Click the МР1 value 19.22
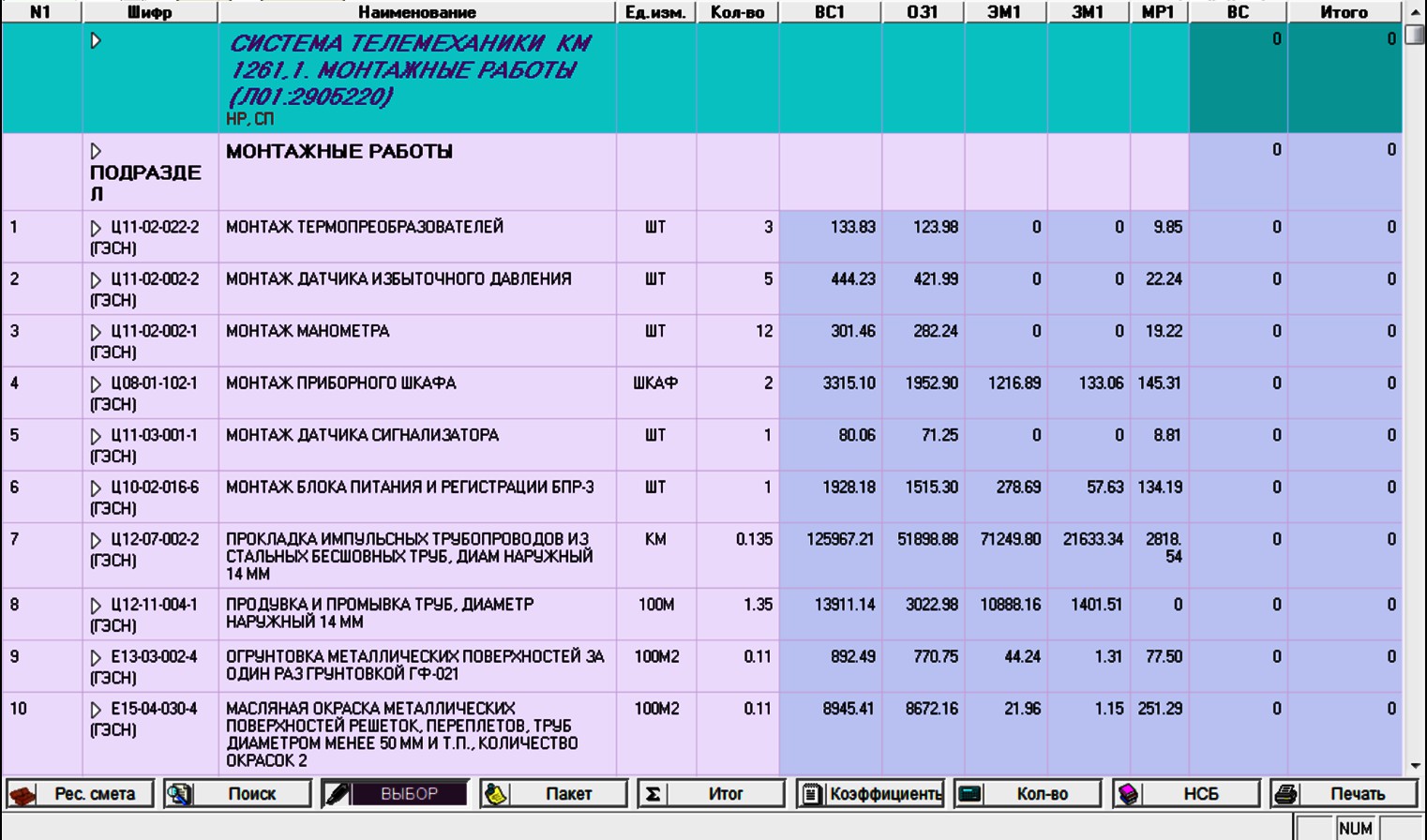Screen dimensions: 1427x840 coord(1164,331)
